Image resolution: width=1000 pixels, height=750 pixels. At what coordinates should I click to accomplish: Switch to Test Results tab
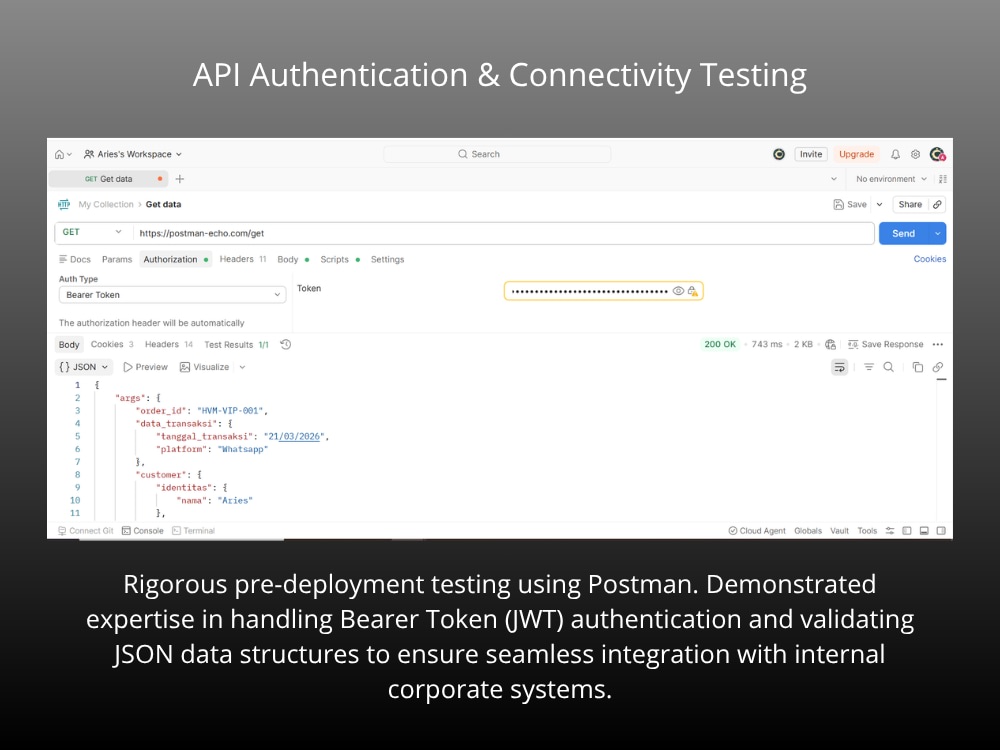click(236, 344)
